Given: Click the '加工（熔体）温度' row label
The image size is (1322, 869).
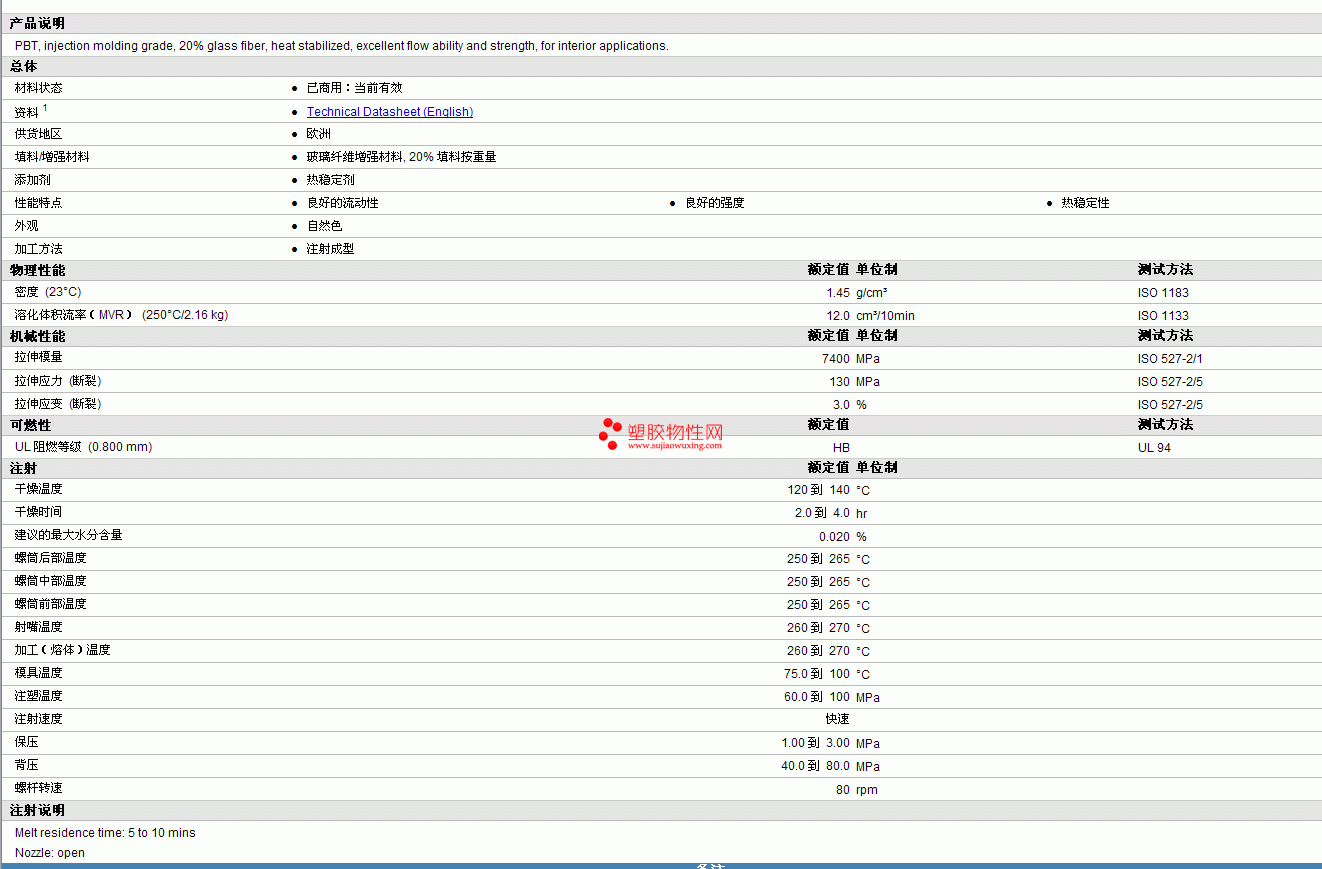Looking at the screenshot, I should click(63, 650).
